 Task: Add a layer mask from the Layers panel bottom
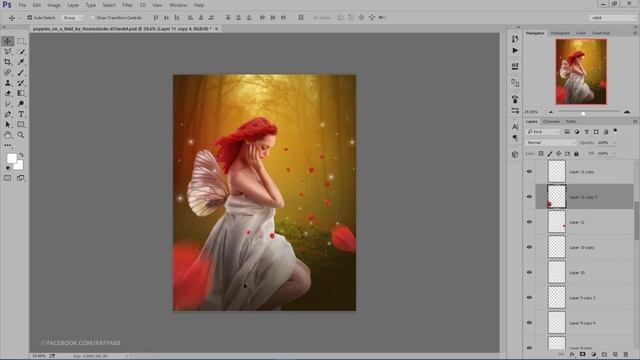[x=582, y=354]
